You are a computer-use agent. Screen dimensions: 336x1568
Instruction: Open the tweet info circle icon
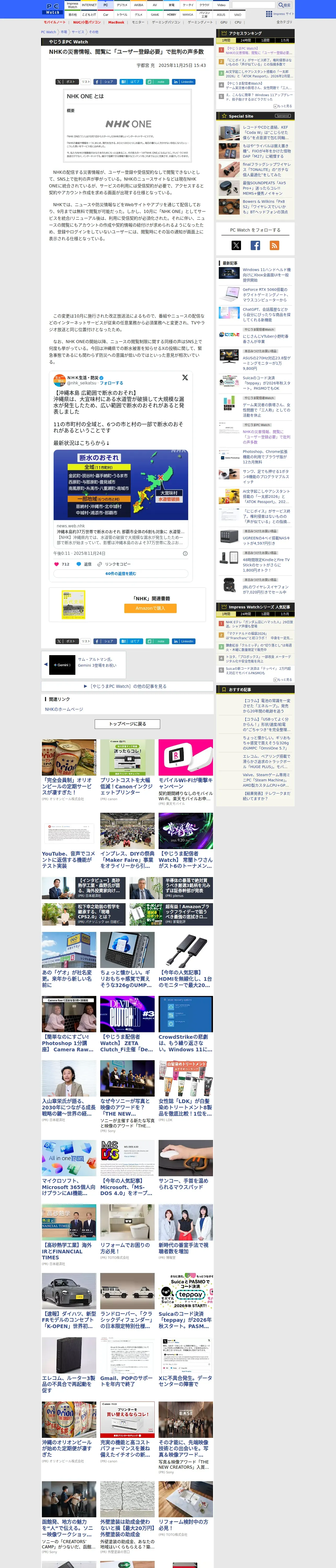pos(185,553)
